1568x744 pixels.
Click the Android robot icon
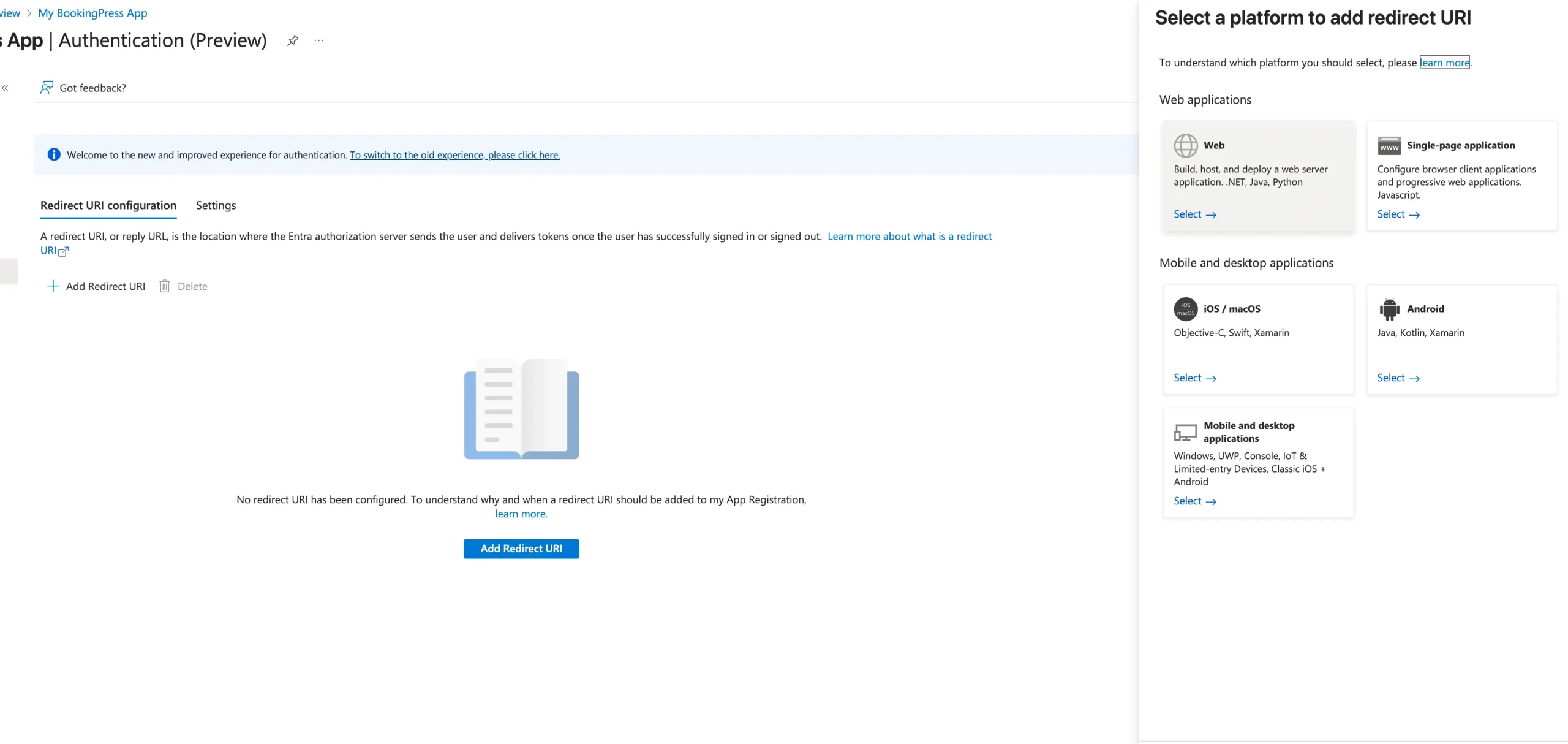[1389, 309]
